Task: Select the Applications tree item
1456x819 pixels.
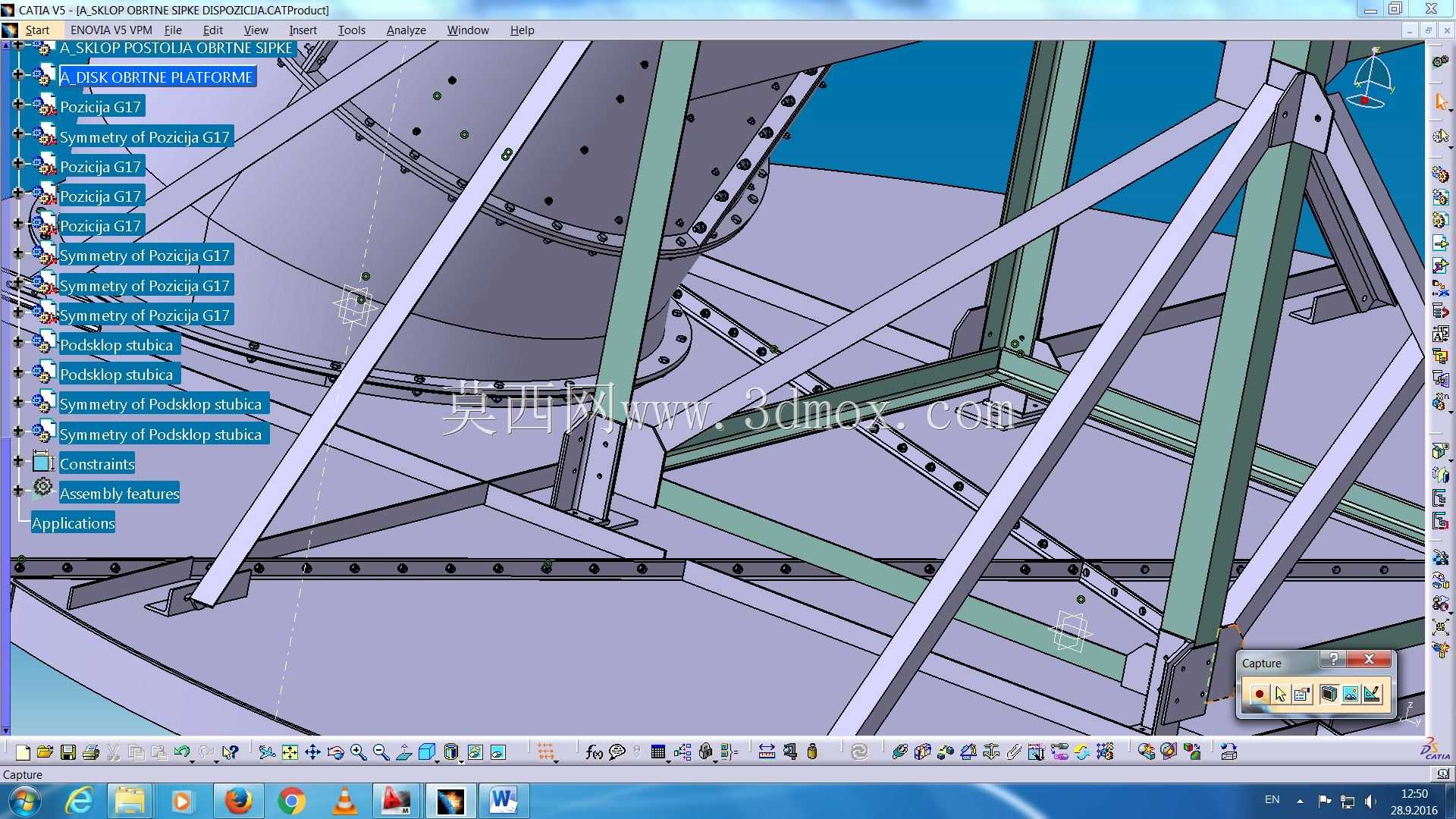Action: [73, 523]
